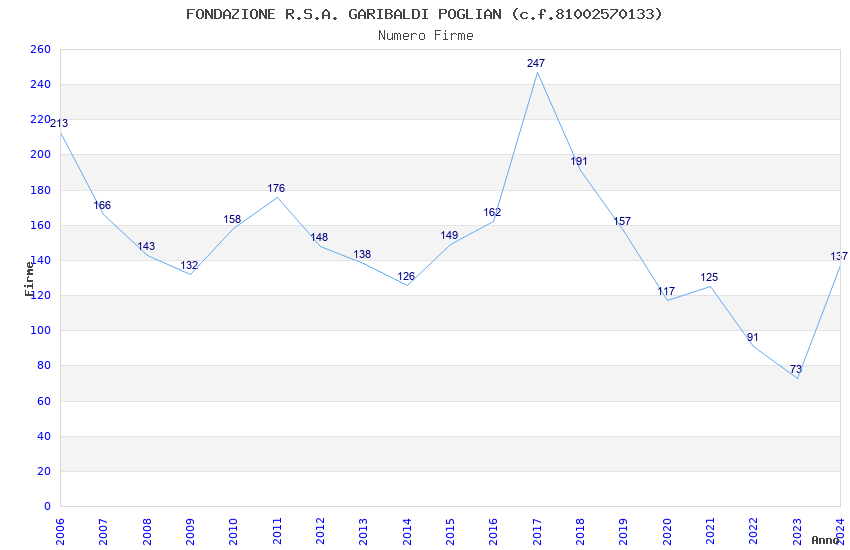Click y-axis tick label 180
This screenshot has width=850, height=550.
pyautogui.click(x=40, y=190)
